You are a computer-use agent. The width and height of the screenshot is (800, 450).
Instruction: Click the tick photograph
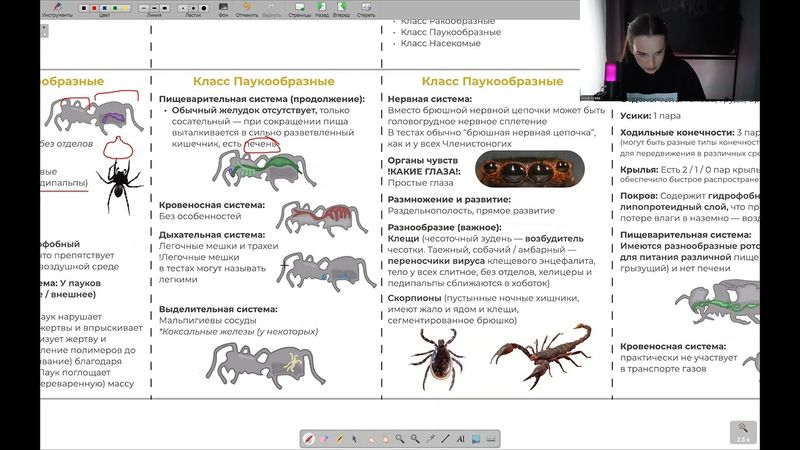438,360
